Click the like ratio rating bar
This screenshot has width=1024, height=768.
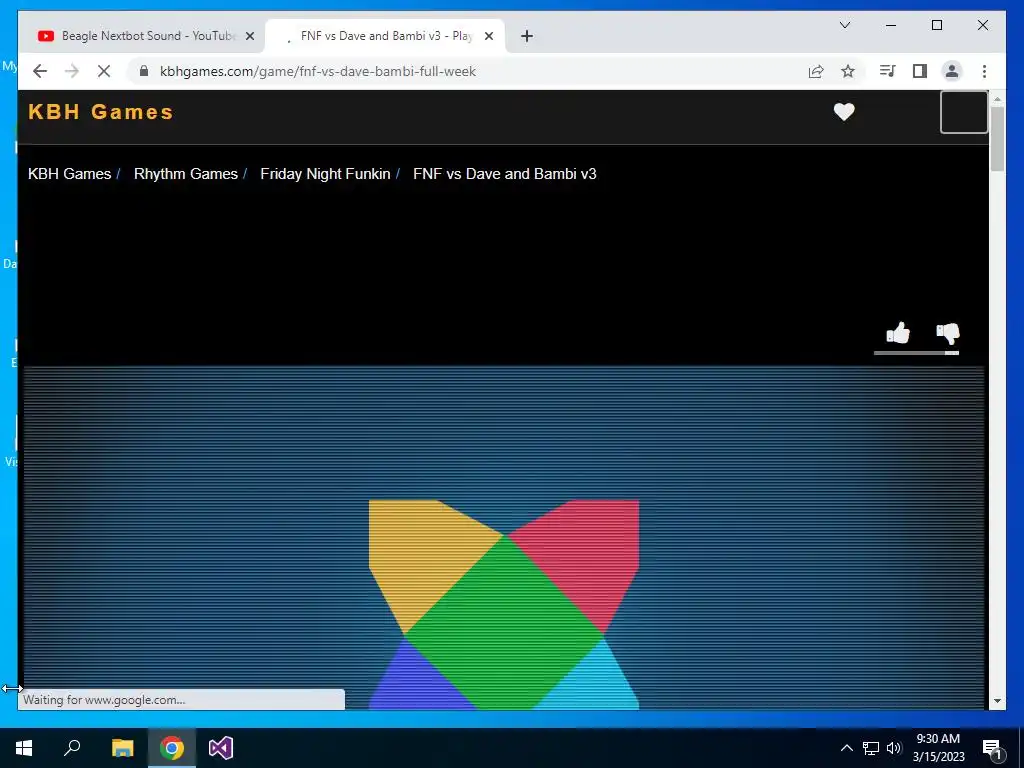click(916, 353)
